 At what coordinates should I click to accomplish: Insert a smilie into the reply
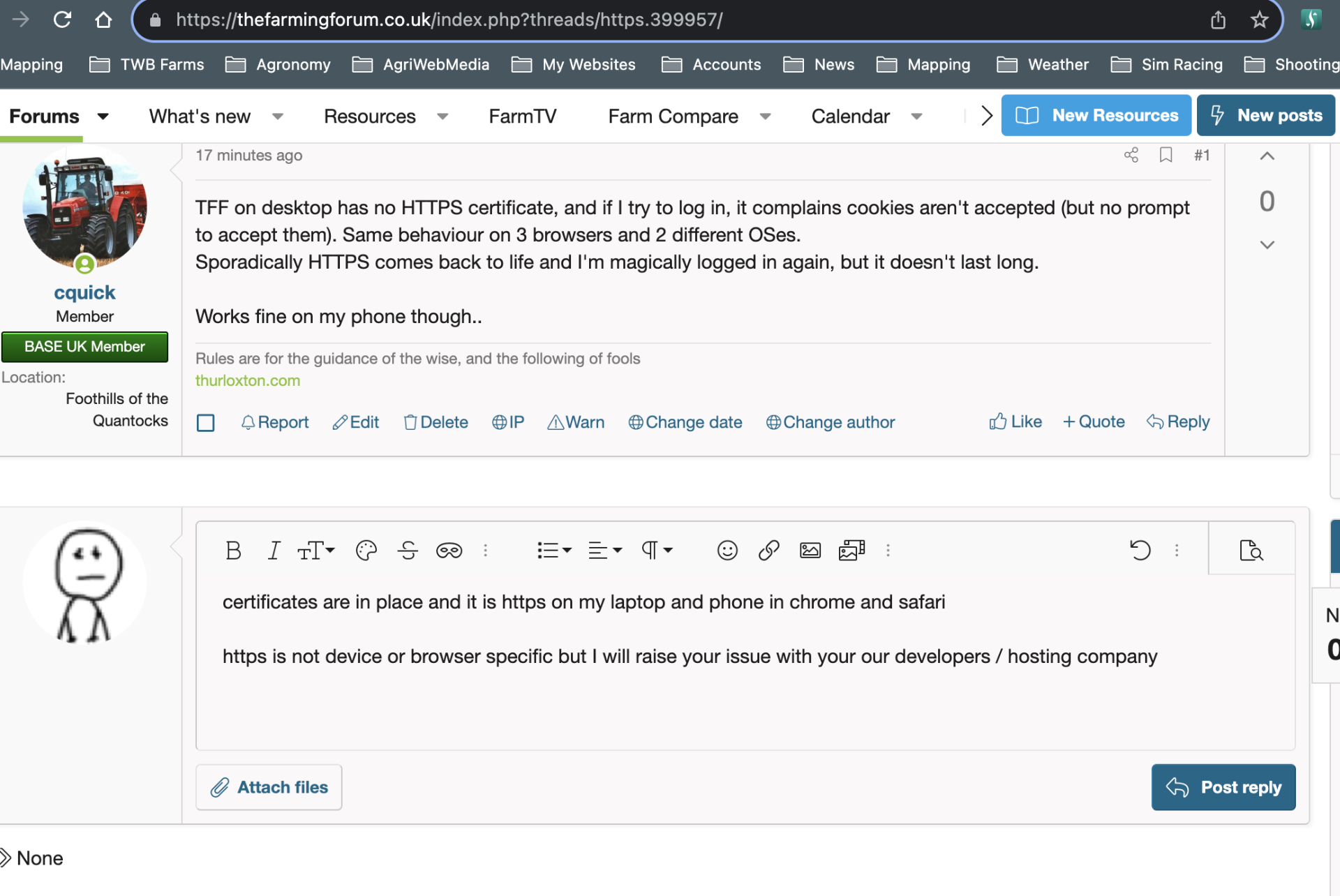pyautogui.click(x=727, y=551)
